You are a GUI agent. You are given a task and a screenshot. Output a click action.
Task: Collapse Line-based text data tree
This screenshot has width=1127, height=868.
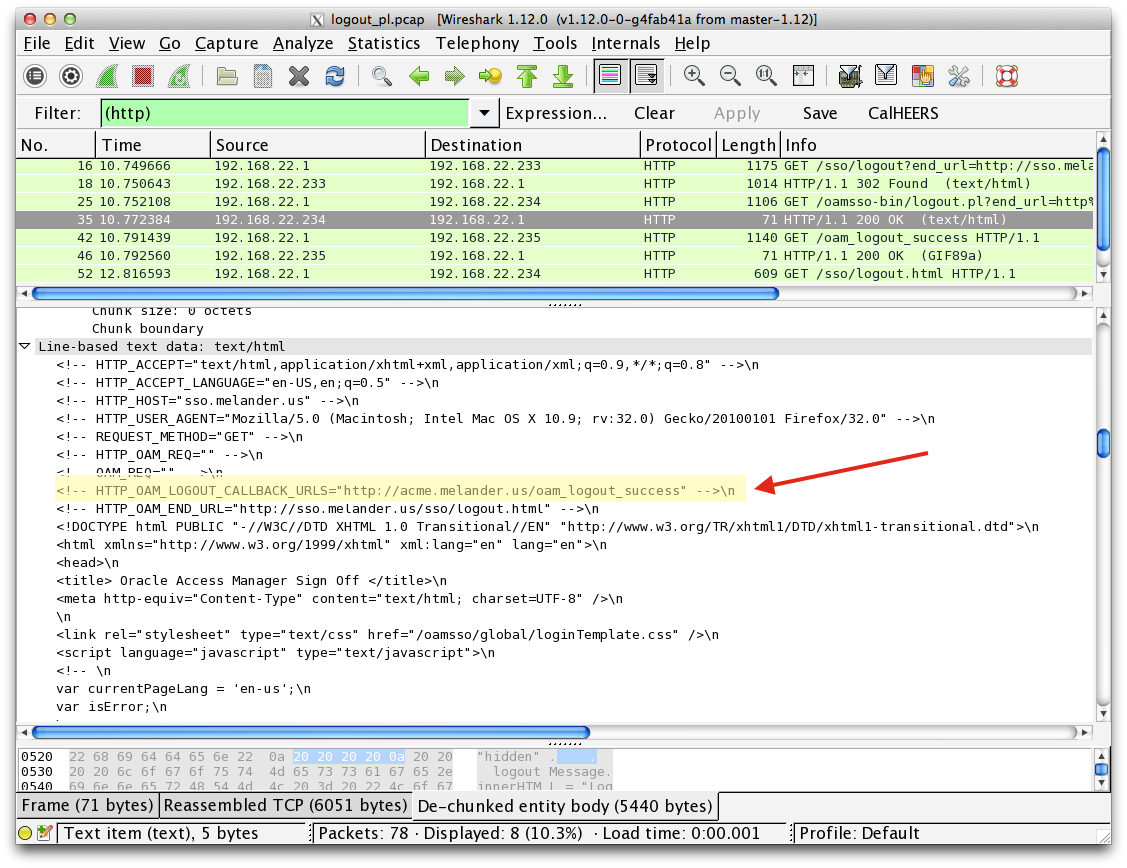coord(24,346)
